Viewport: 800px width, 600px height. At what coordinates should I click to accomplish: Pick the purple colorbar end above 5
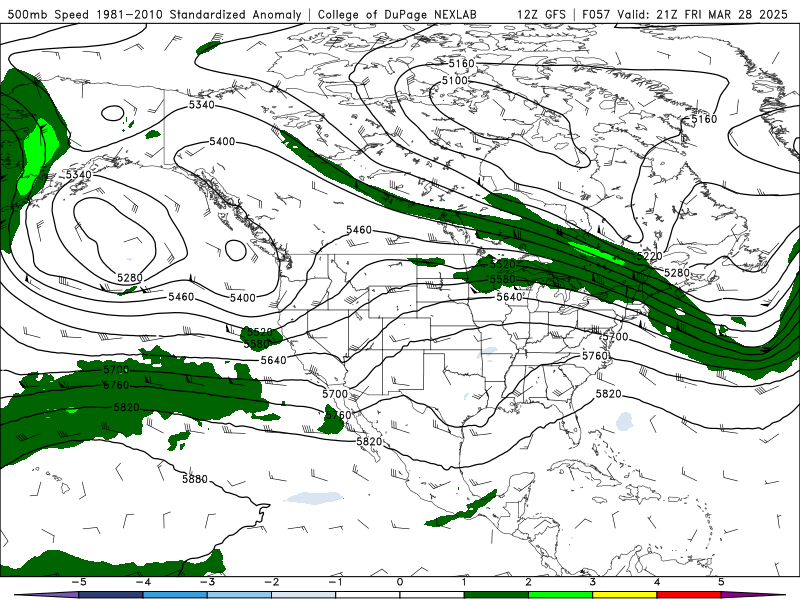pos(753,595)
